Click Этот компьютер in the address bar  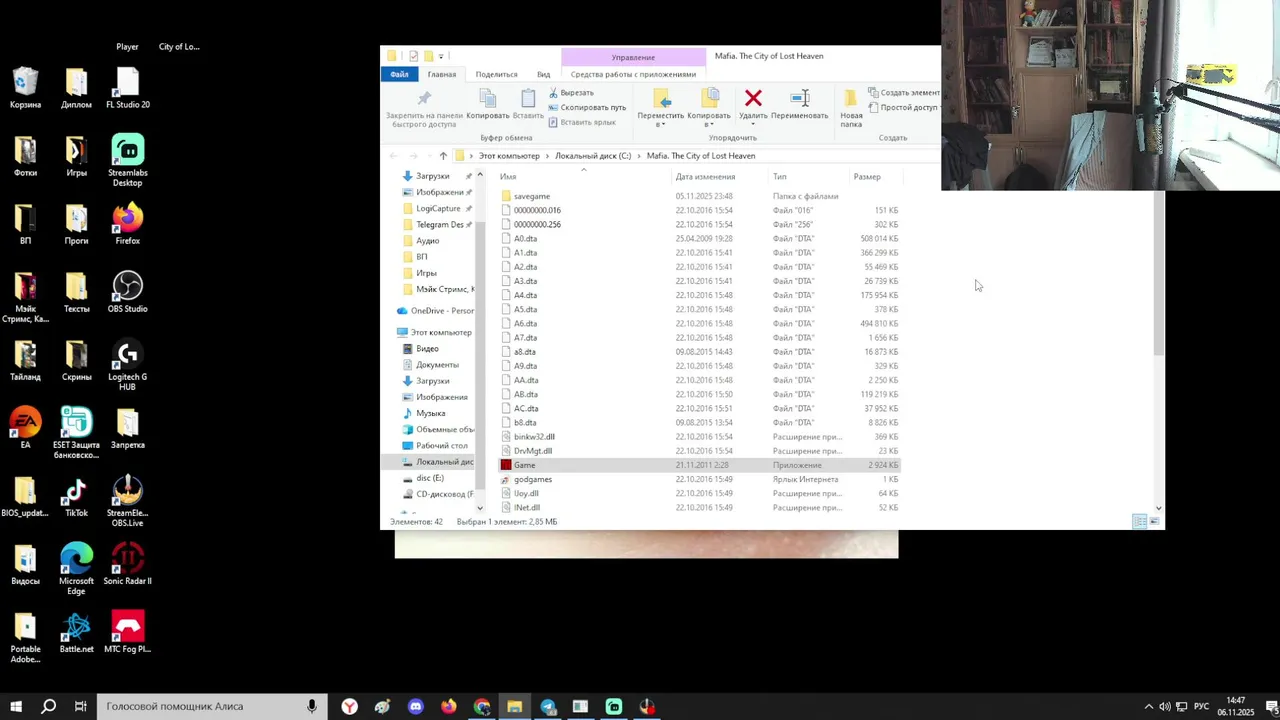[509, 156]
